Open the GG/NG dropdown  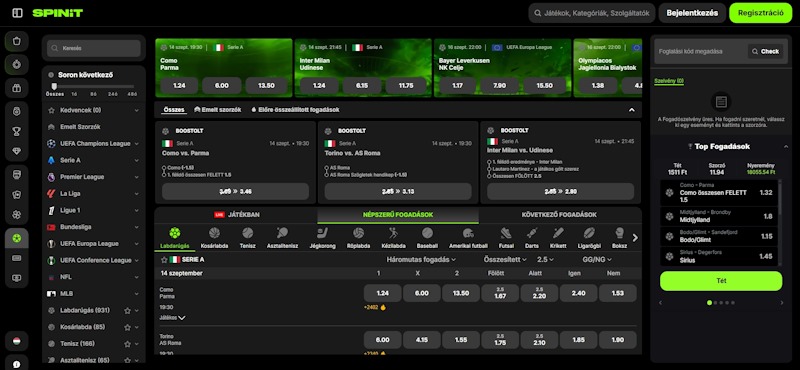(597, 259)
